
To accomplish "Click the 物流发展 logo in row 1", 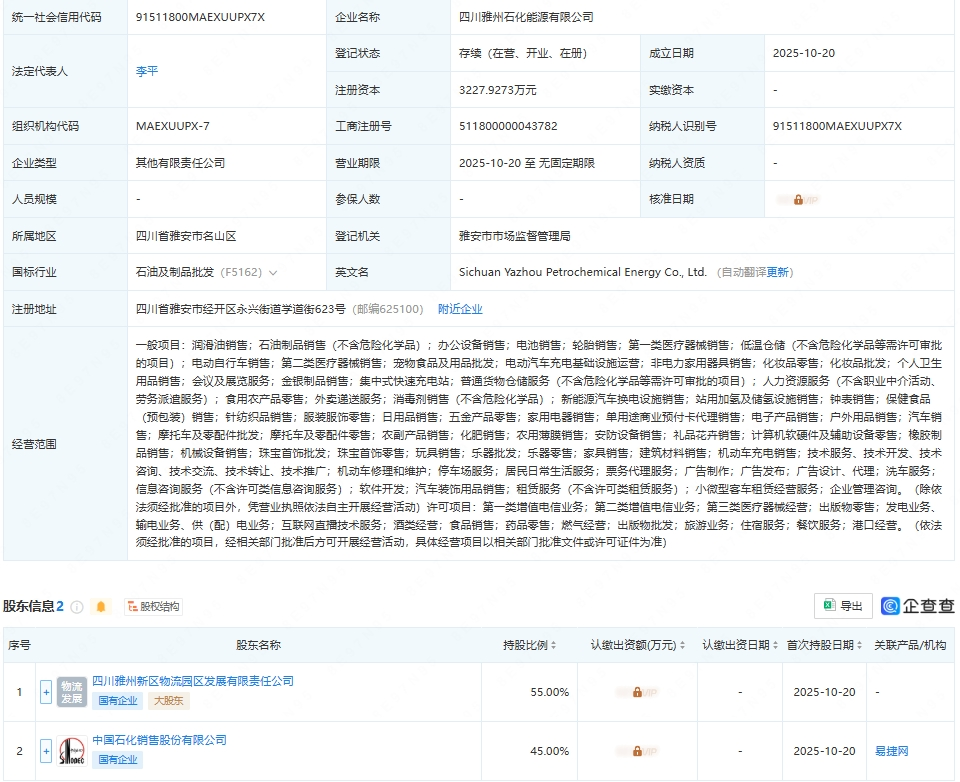I will [72, 692].
